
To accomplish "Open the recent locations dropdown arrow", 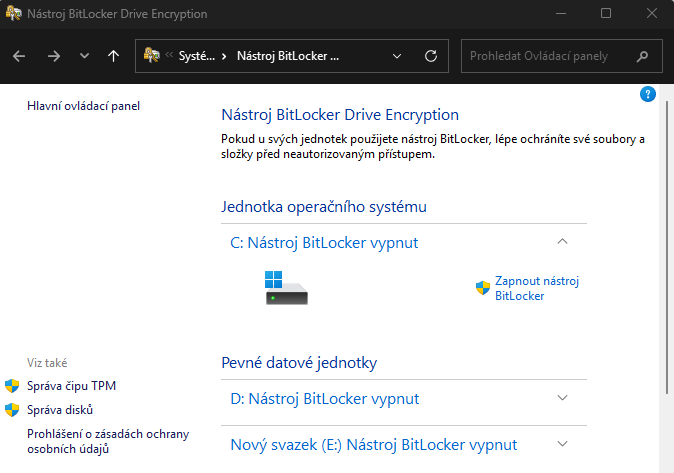I will (x=84, y=56).
